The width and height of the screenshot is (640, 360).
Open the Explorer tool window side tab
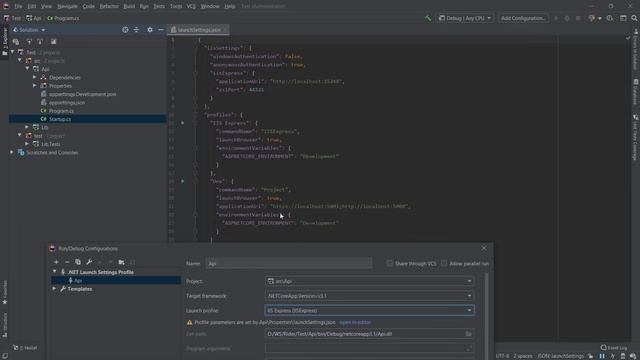point(4,42)
